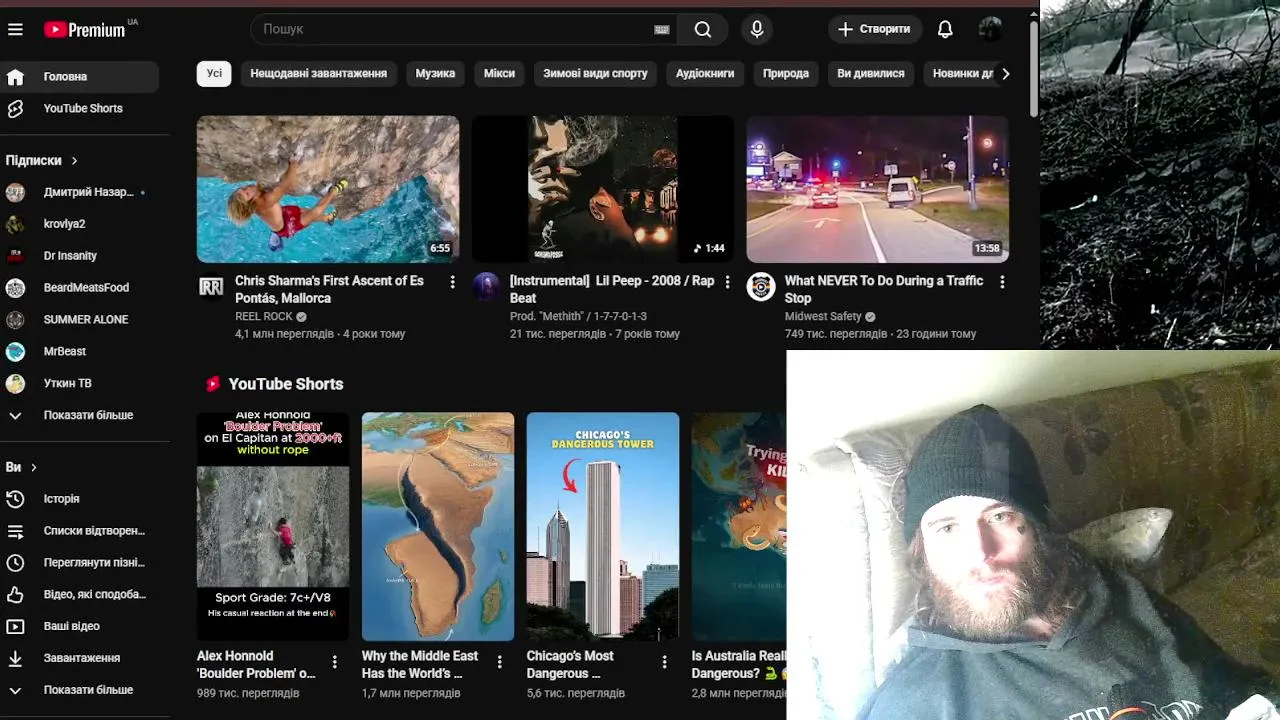Open Історія watch history

click(80, 499)
